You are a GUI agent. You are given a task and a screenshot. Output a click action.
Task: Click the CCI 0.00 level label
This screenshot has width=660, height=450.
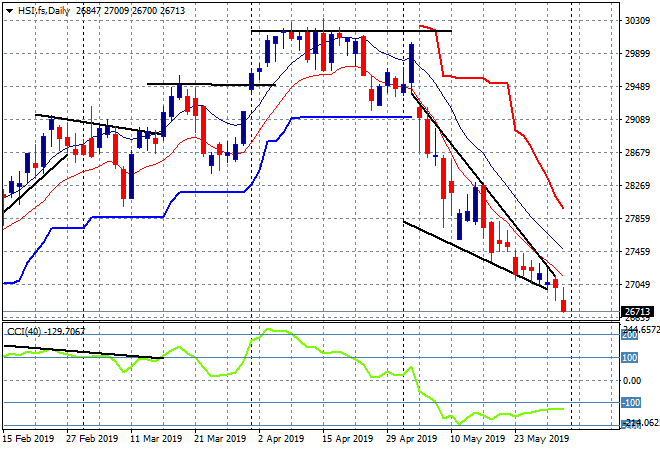click(x=631, y=381)
